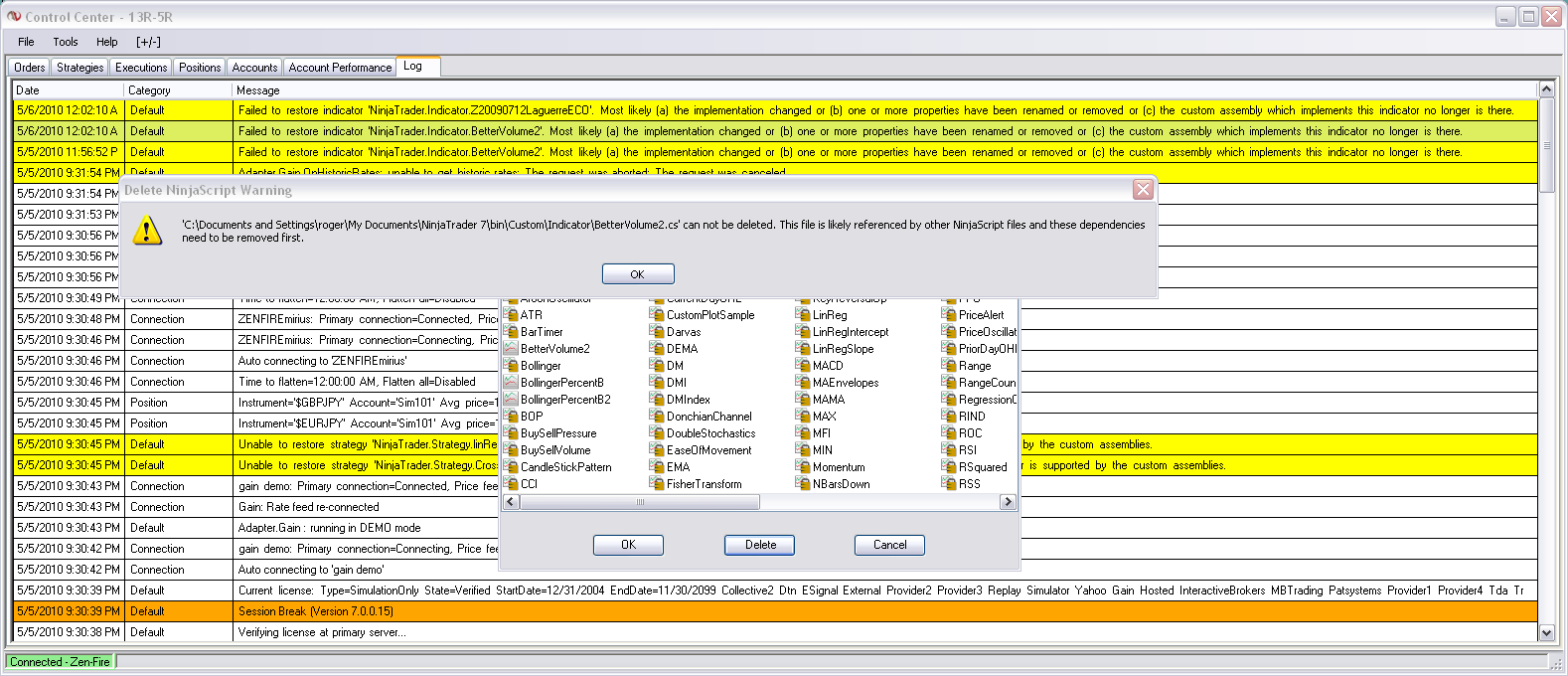The width and height of the screenshot is (1568, 676).
Task: Click the DonchianChannel file icon
Action: [657, 417]
